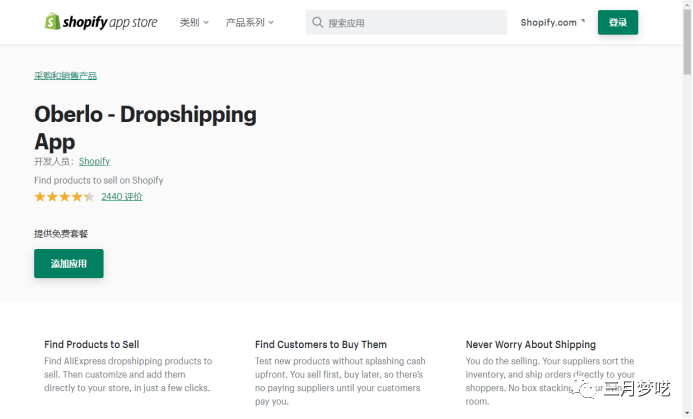Click the 添加应用 add app button
Screen dimensions: 693x419
tap(69, 263)
